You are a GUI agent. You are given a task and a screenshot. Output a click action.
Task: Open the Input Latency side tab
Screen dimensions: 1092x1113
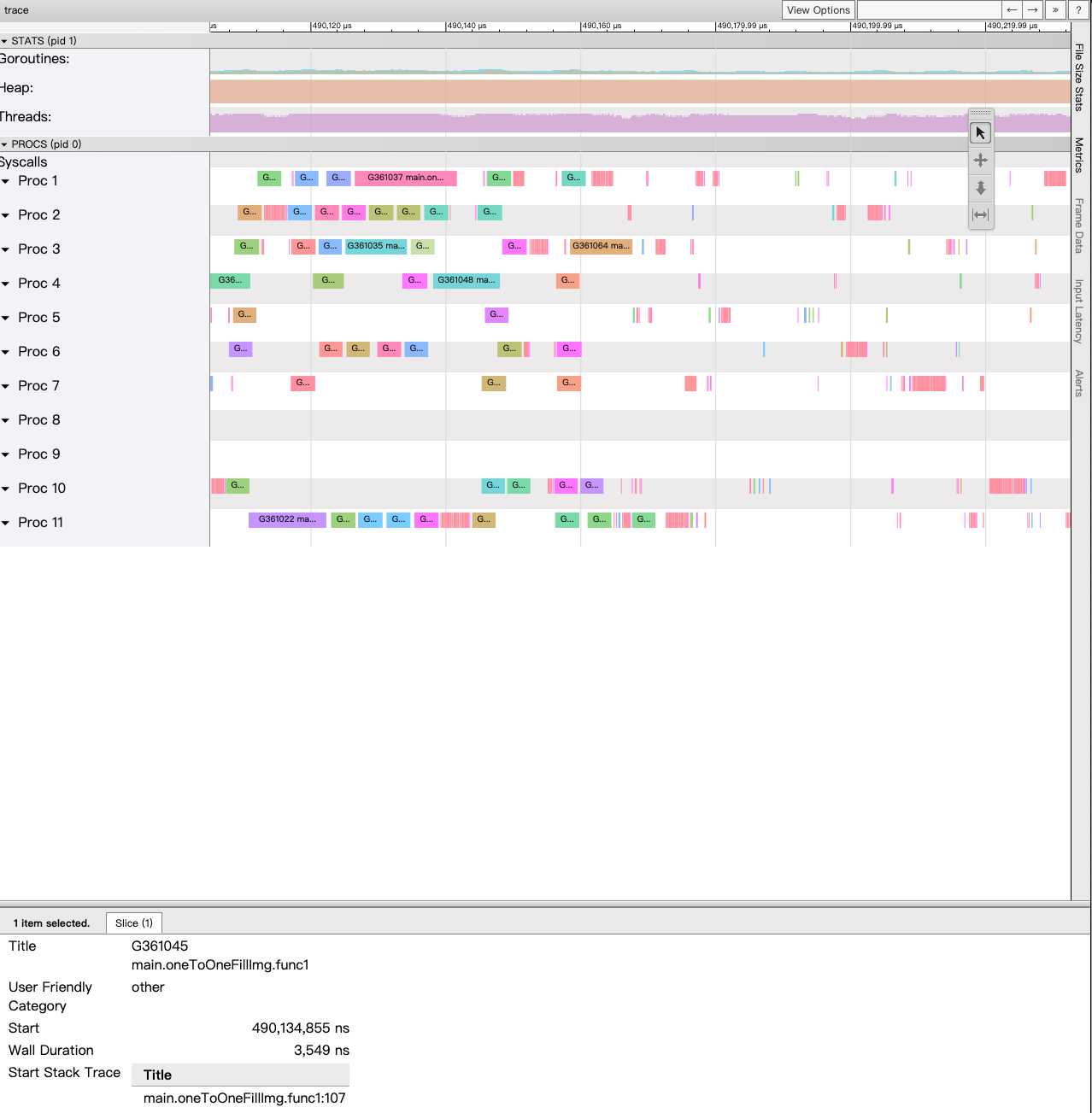coord(1079,311)
